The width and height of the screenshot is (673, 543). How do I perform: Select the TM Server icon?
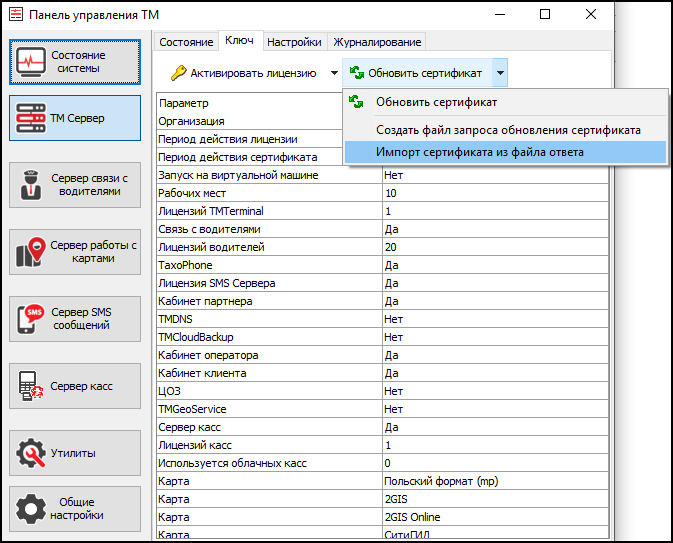click(x=32, y=119)
